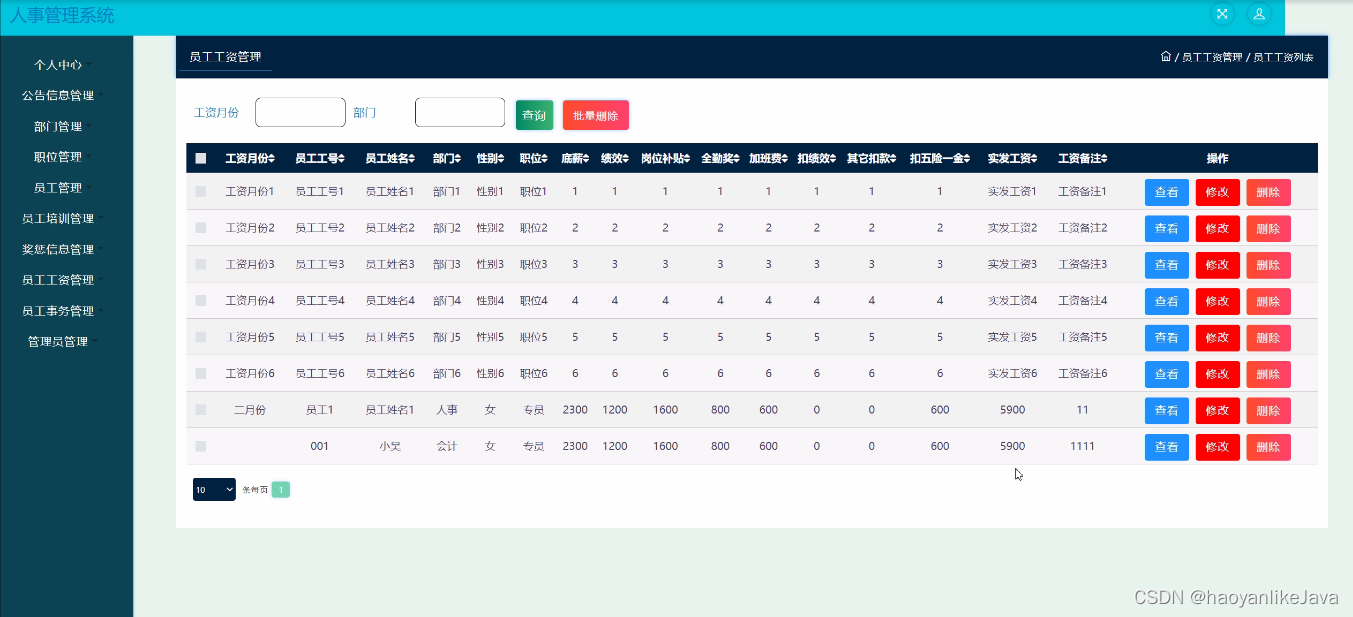Open 员工事务管理 sidebar menu
Screen dimensions: 1353x617
click(x=62, y=311)
